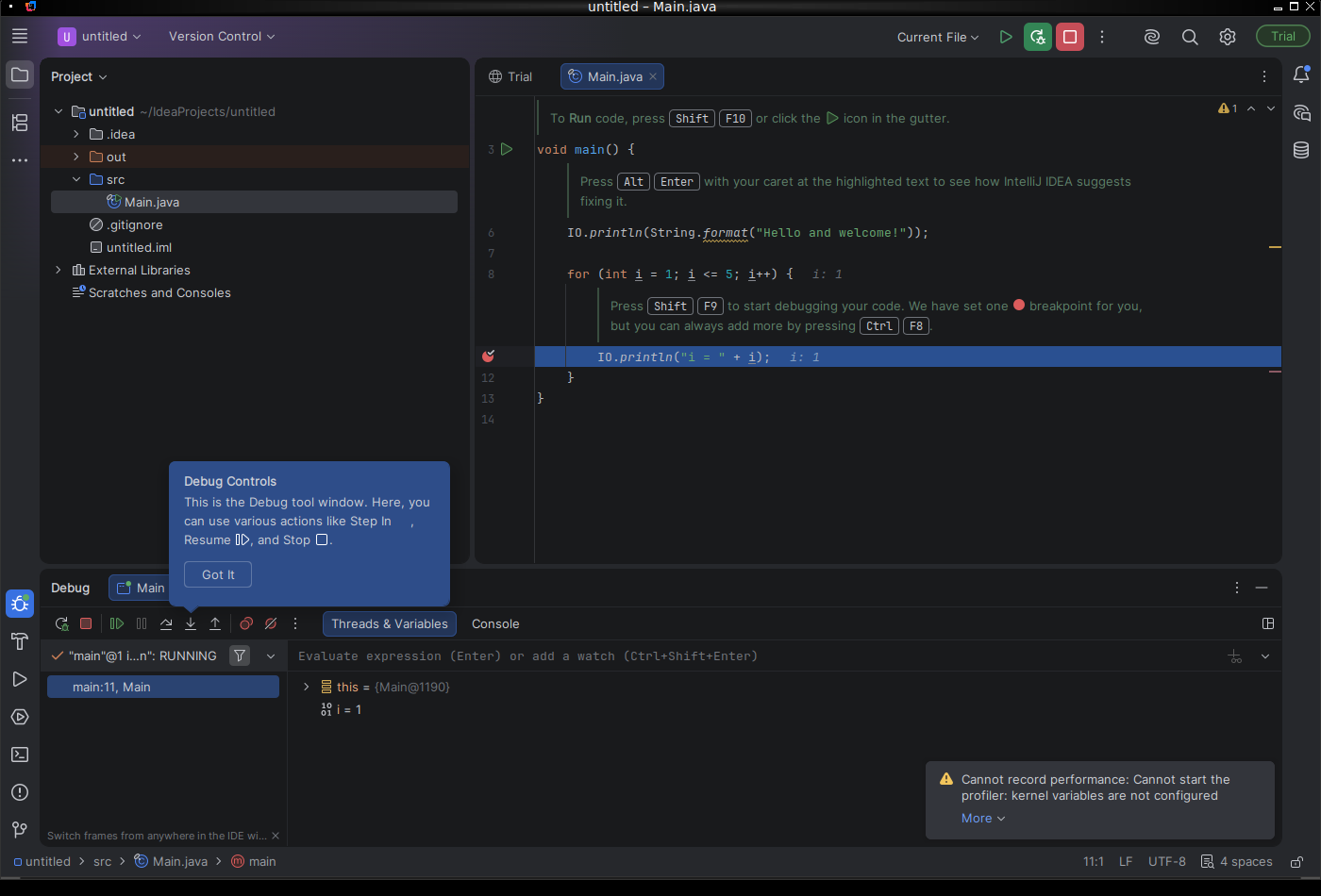Stop the running process in top toolbar
This screenshot has width=1321, height=896.
coord(1070,37)
